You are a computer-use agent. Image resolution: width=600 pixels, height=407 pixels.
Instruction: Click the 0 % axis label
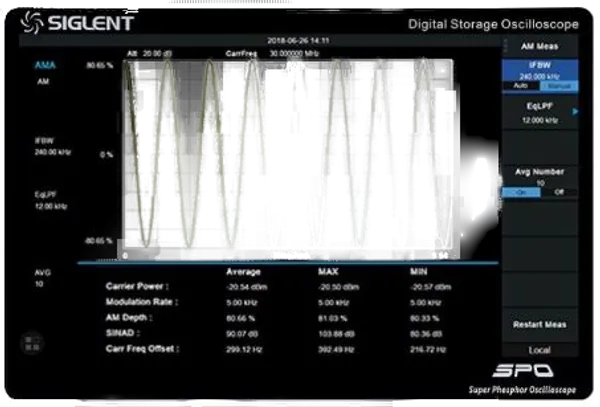(x=106, y=155)
